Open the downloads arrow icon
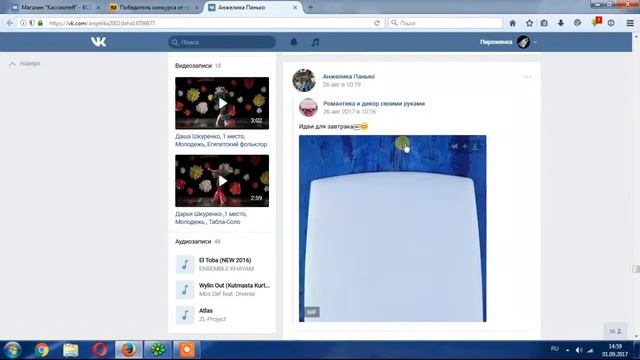Image resolution: width=640 pixels, height=360 pixels. tap(561, 23)
